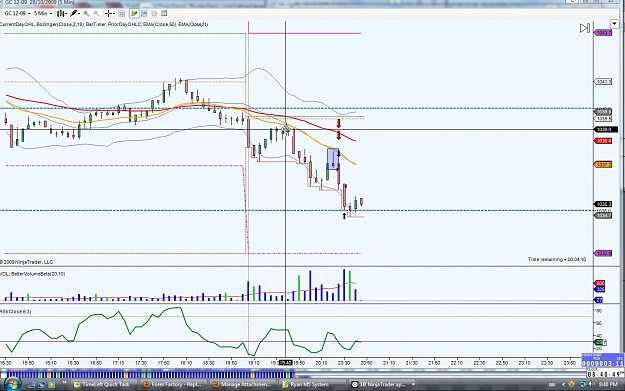Click the RSI(Close,6,3) panel label
This screenshot has height=391, width=625.
coord(16,311)
